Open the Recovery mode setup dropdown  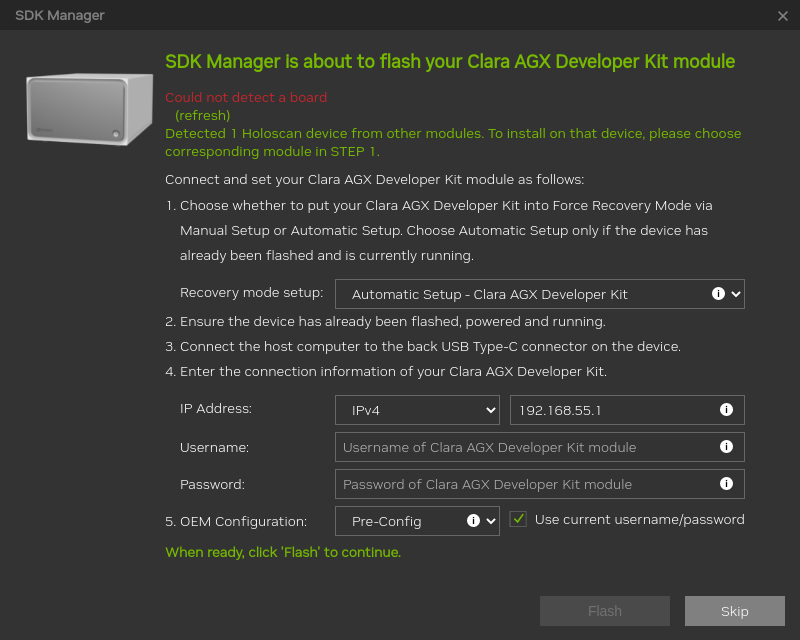click(x=540, y=293)
